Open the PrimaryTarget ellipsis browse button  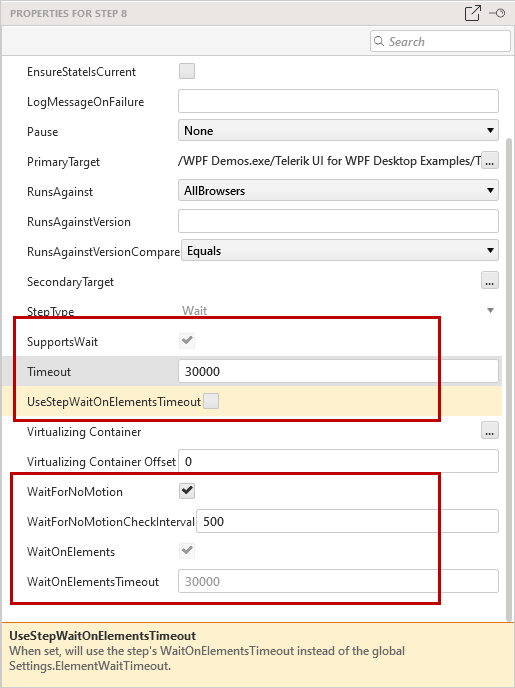490,161
